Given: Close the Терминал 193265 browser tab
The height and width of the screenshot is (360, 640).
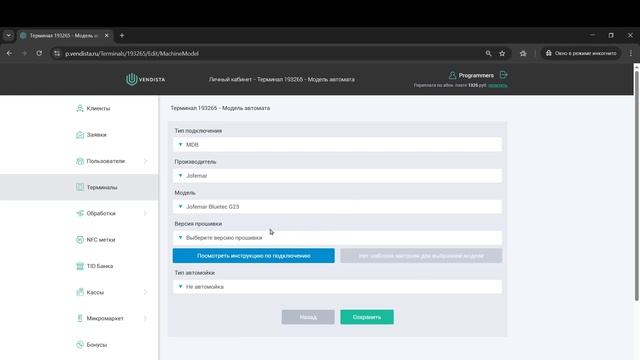Looking at the screenshot, I should tap(107, 36).
